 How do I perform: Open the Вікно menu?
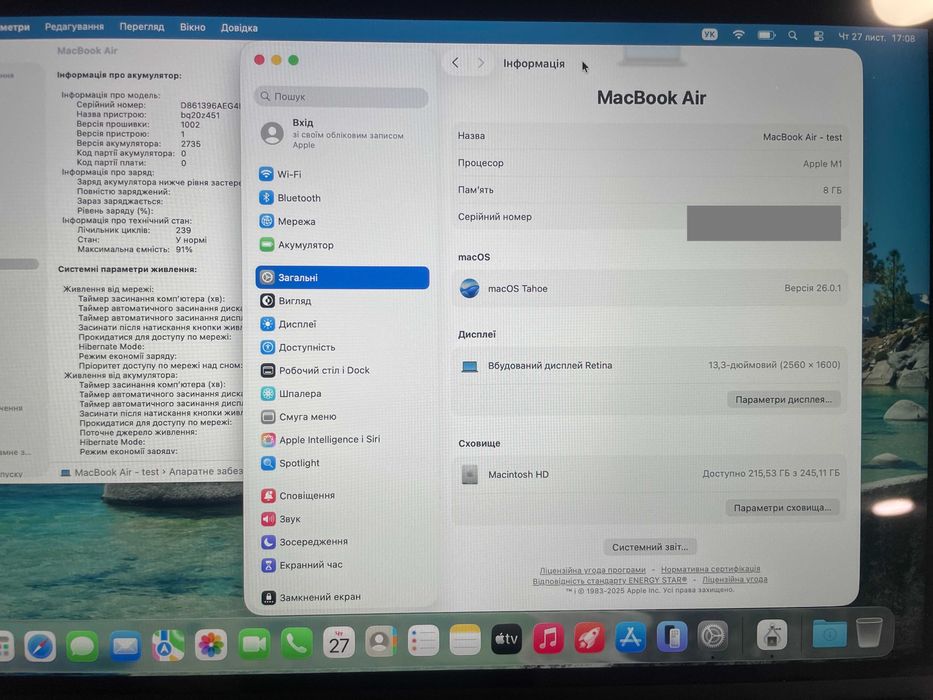(193, 27)
